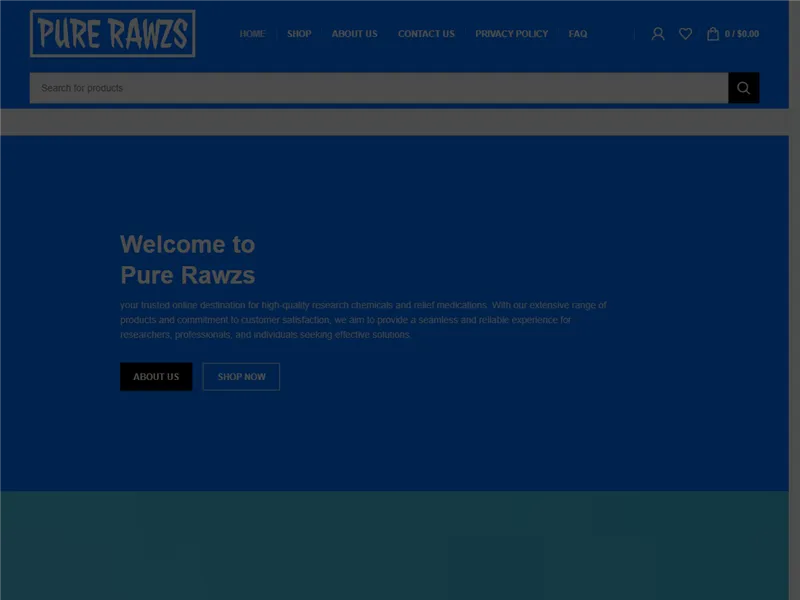Click the SHOP NOW outlined button
The width and height of the screenshot is (800, 600).
click(241, 377)
